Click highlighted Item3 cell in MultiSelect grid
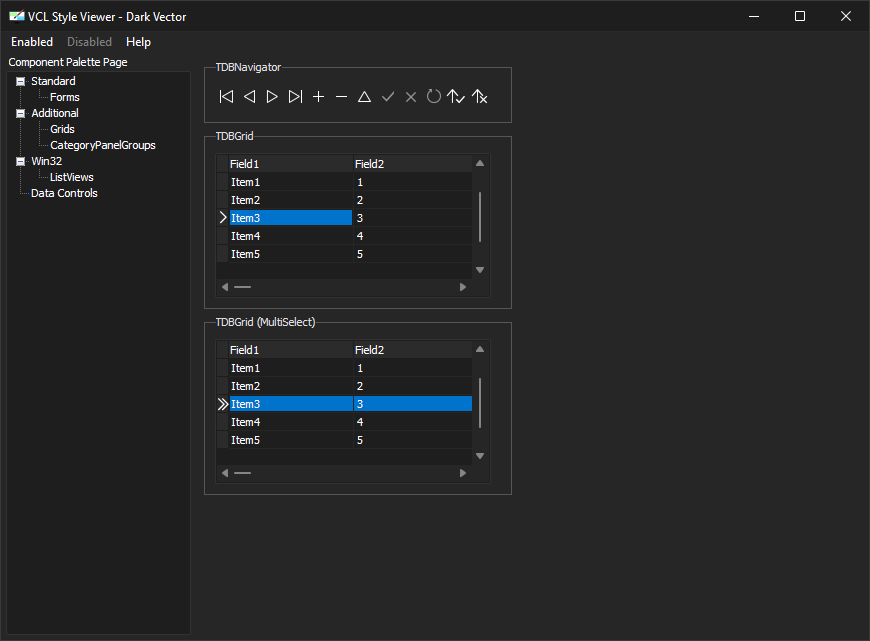This screenshot has height=641, width=870. point(291,404)
